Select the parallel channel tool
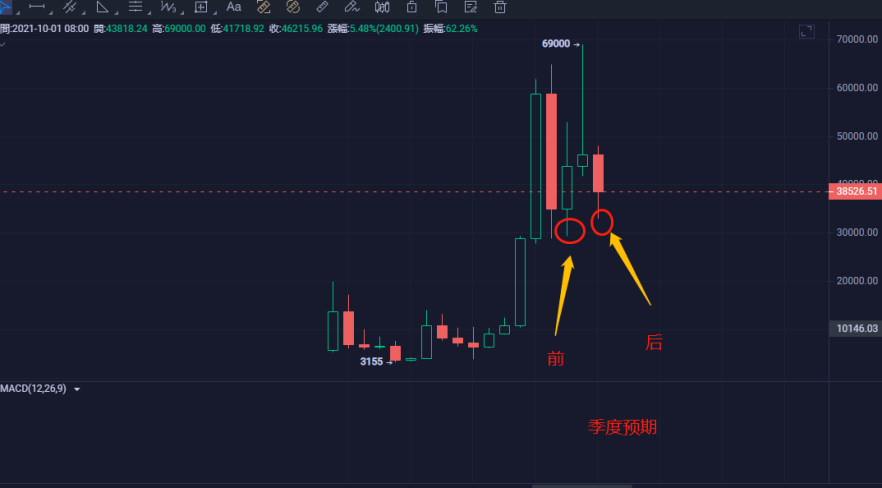The width and height of the screenshot is (882, 488). 70,6
